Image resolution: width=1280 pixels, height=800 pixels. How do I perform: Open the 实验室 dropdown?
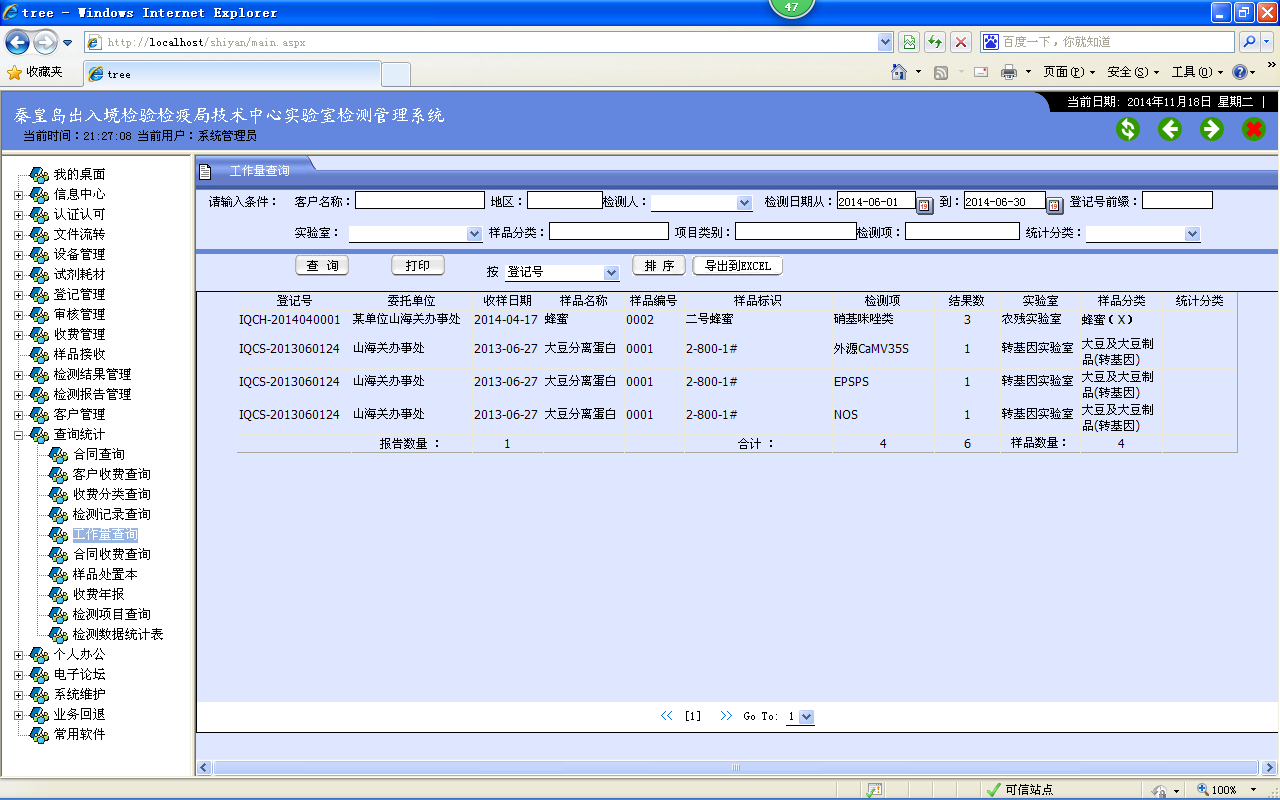[x=474, y=234]
